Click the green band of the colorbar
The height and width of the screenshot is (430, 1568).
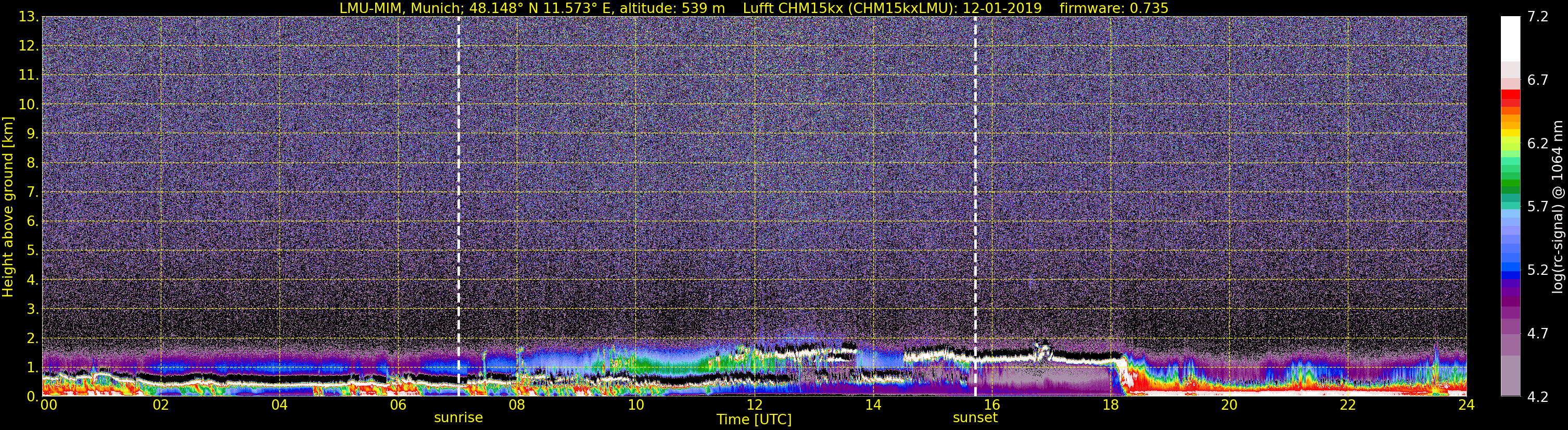[1510, 183]
